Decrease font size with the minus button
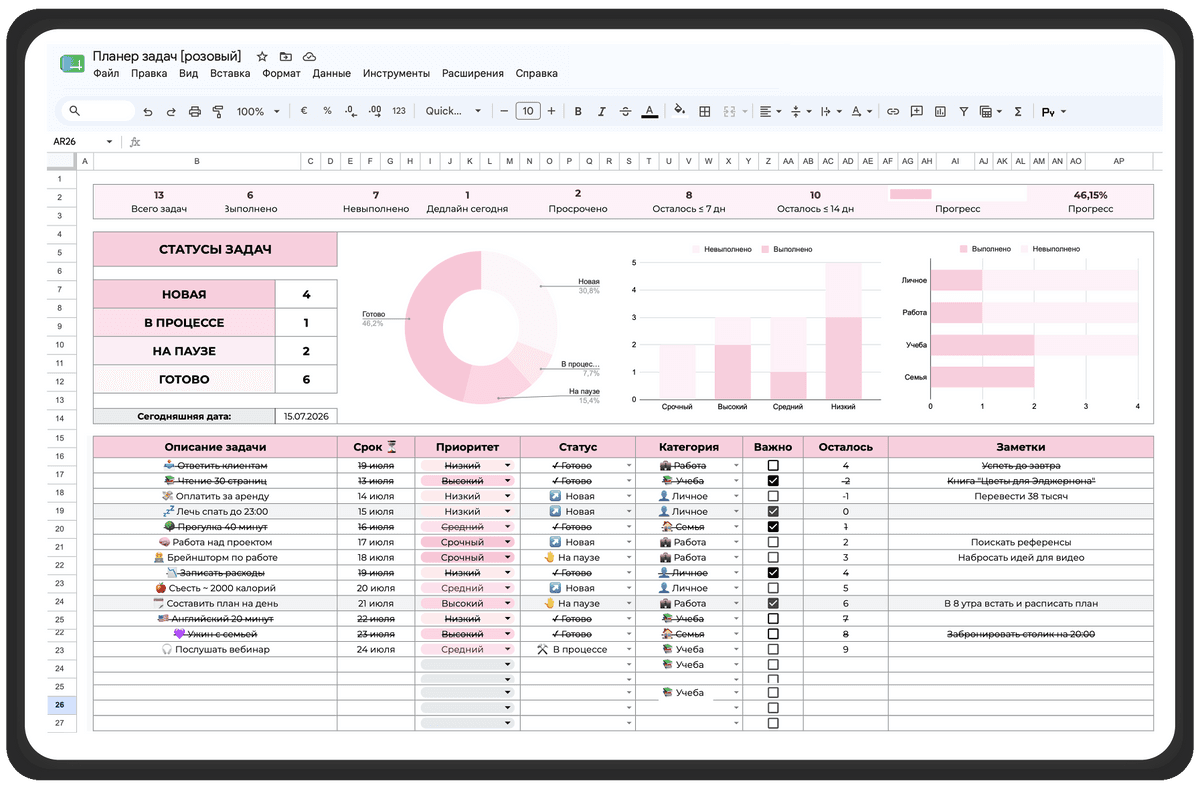The height and width of the screenshot is (789, 1200). click(504, 111)
